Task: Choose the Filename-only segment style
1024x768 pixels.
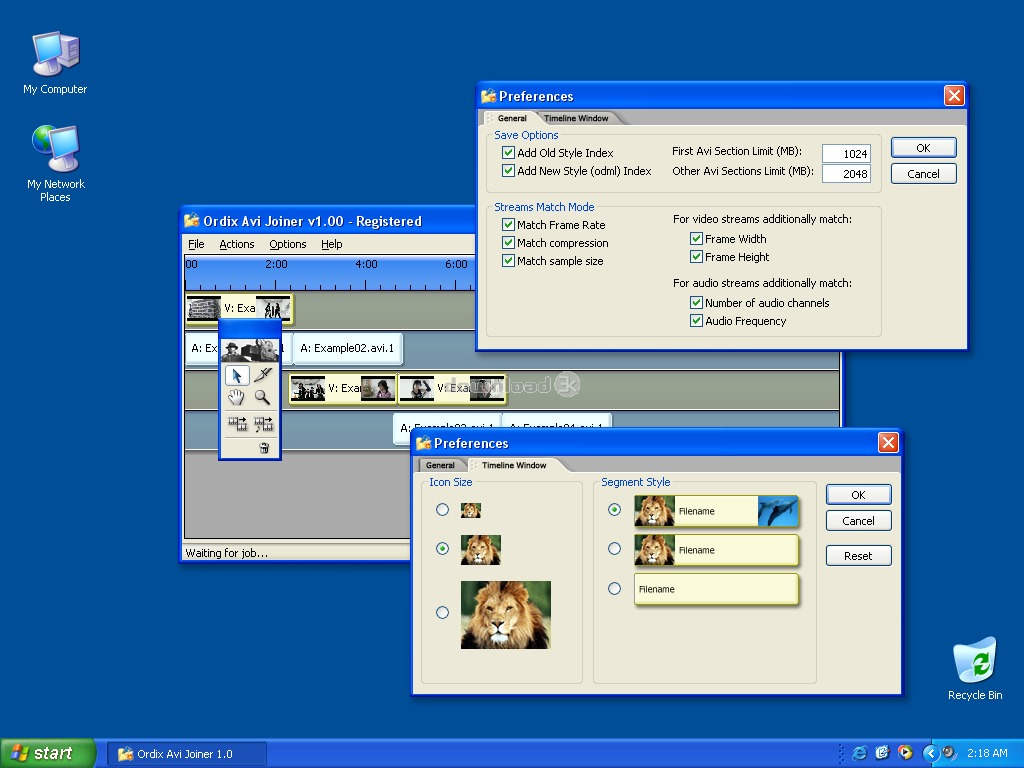Action: click(615, 589)
